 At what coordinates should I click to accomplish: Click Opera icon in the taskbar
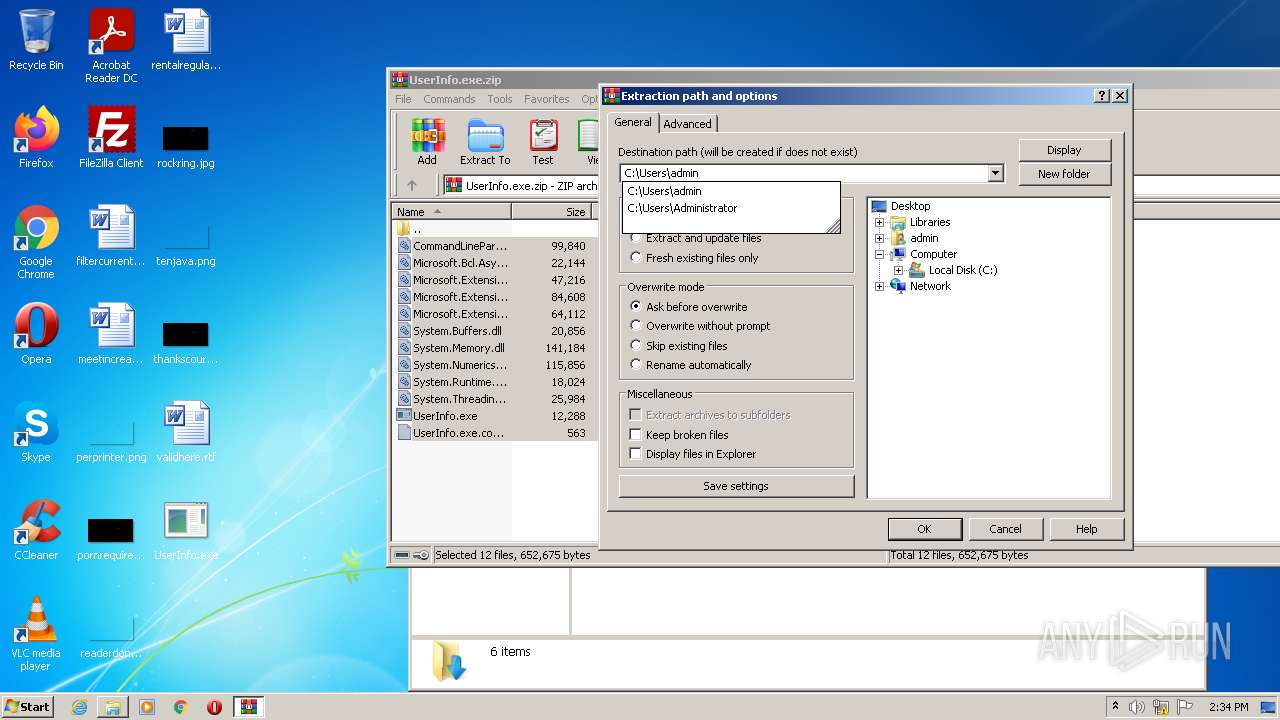(x=214, y=707)
